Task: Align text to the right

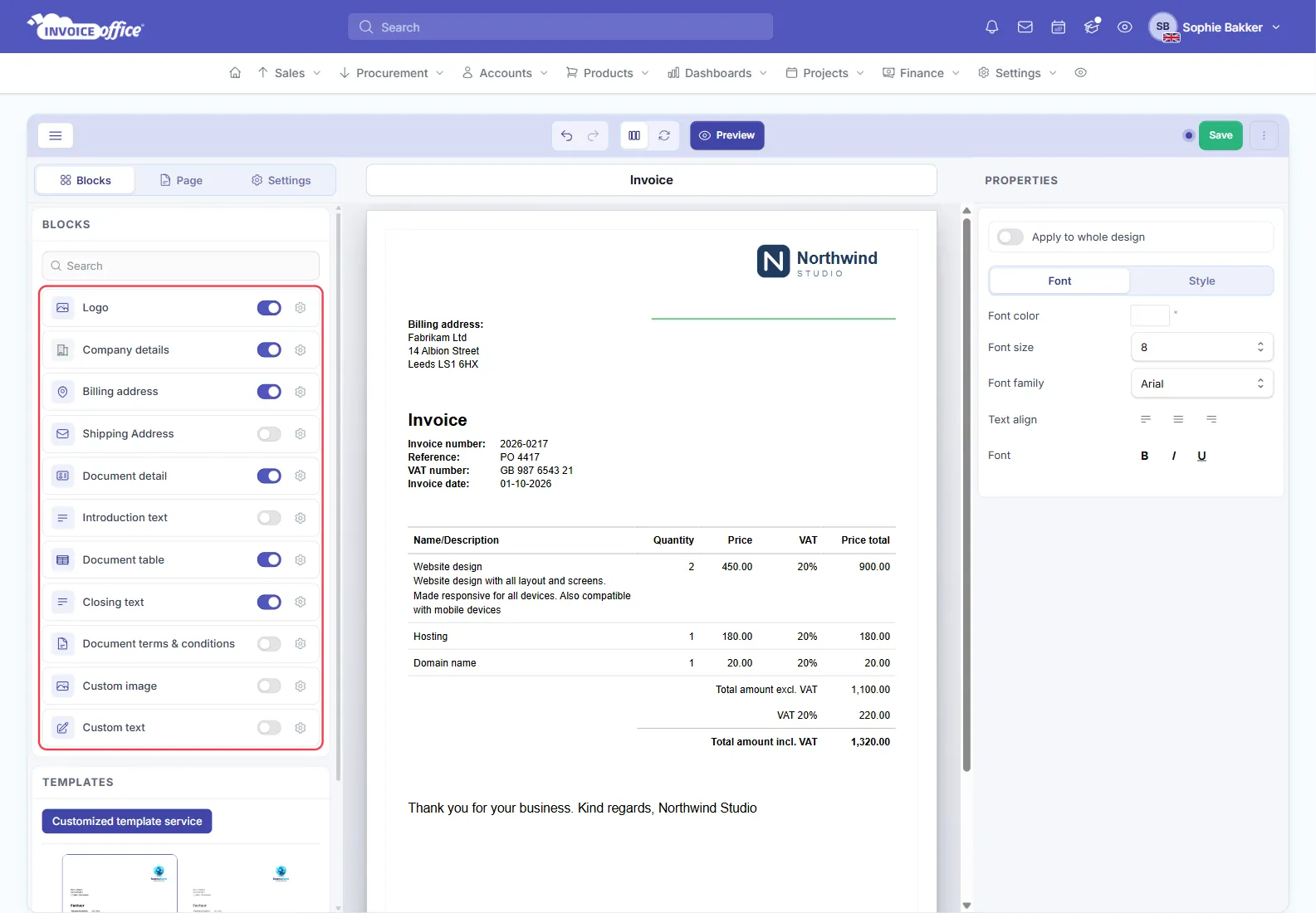Action: 1211,420
